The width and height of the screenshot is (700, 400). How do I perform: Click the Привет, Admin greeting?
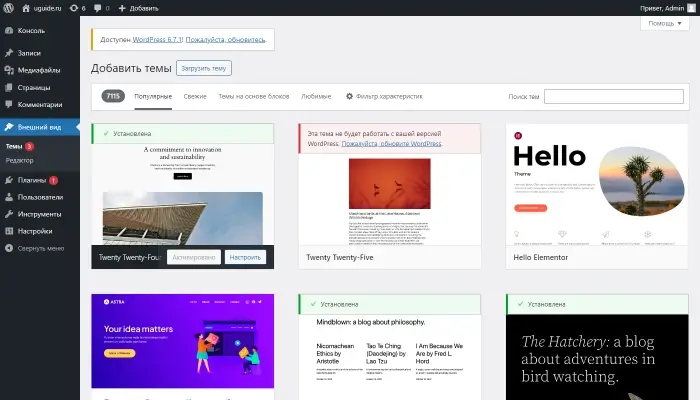(x=662, y=8)
